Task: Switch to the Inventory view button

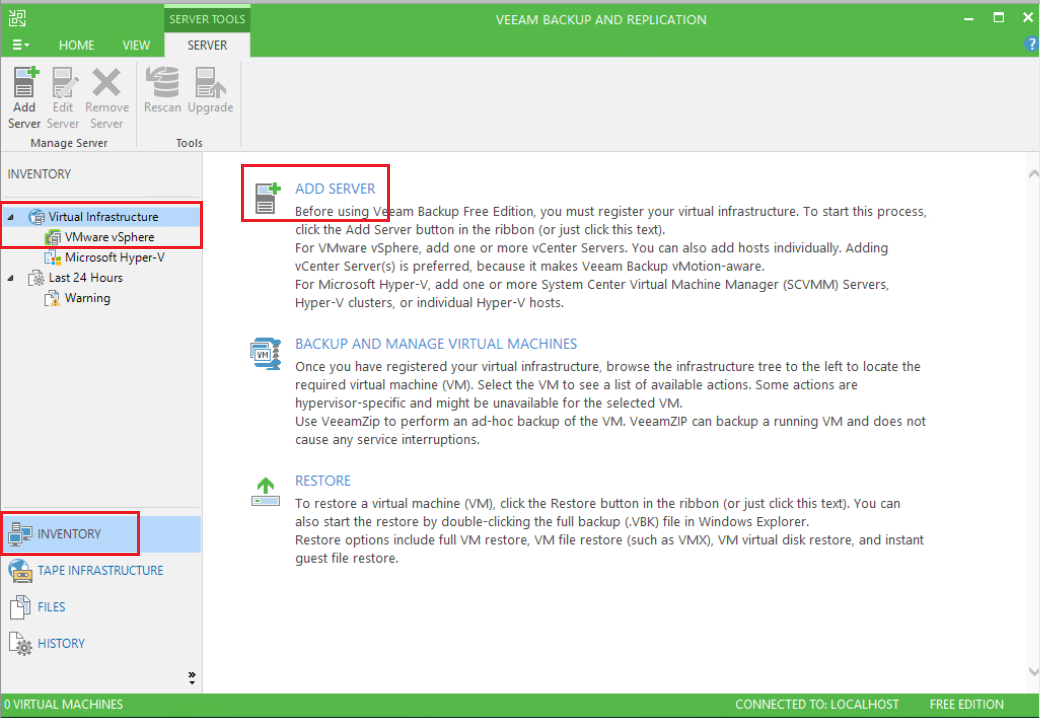Action: point(101,534)
